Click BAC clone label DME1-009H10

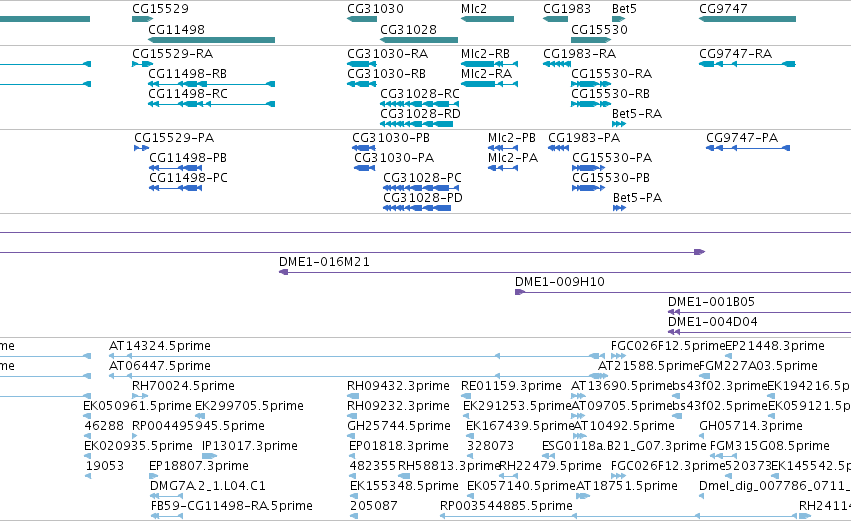pyautogui.click(x=560, y=282)
